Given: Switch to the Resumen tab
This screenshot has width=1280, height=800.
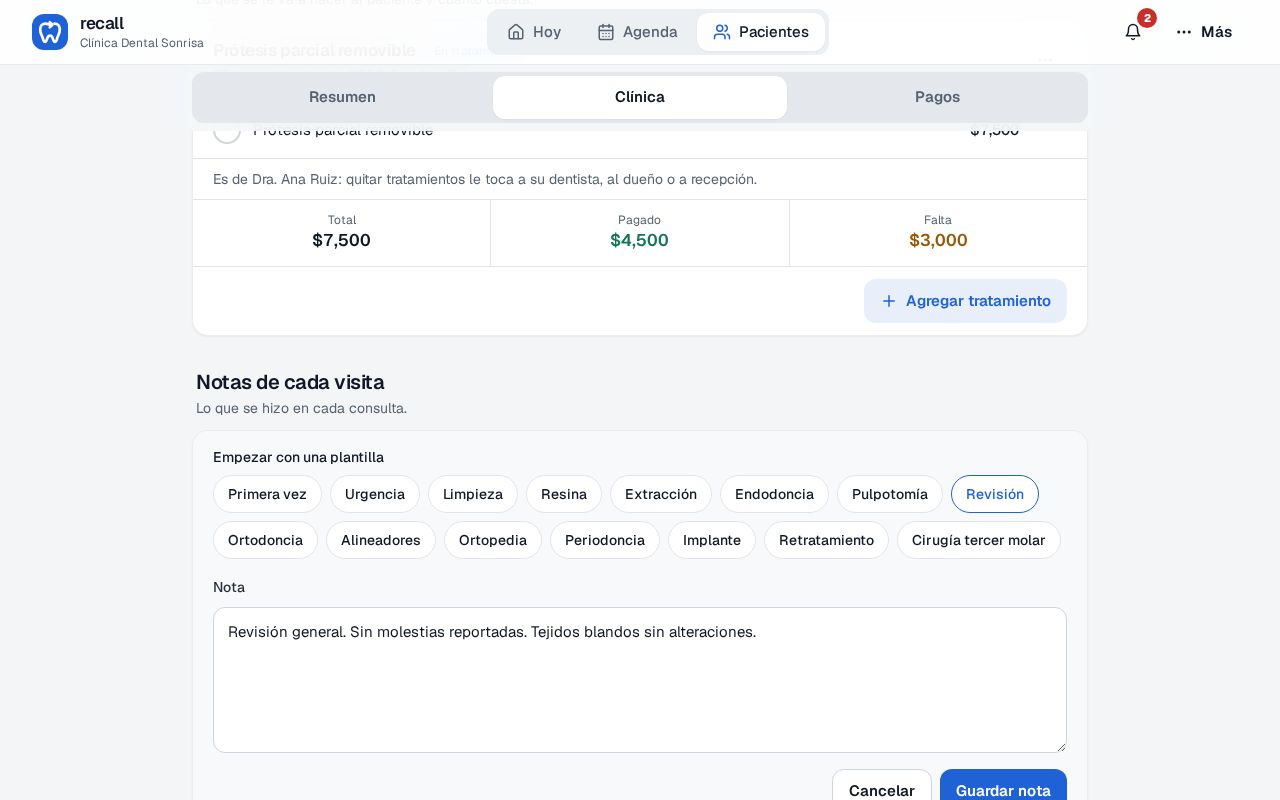Looking at the screenshot, I should click(342, 97).
